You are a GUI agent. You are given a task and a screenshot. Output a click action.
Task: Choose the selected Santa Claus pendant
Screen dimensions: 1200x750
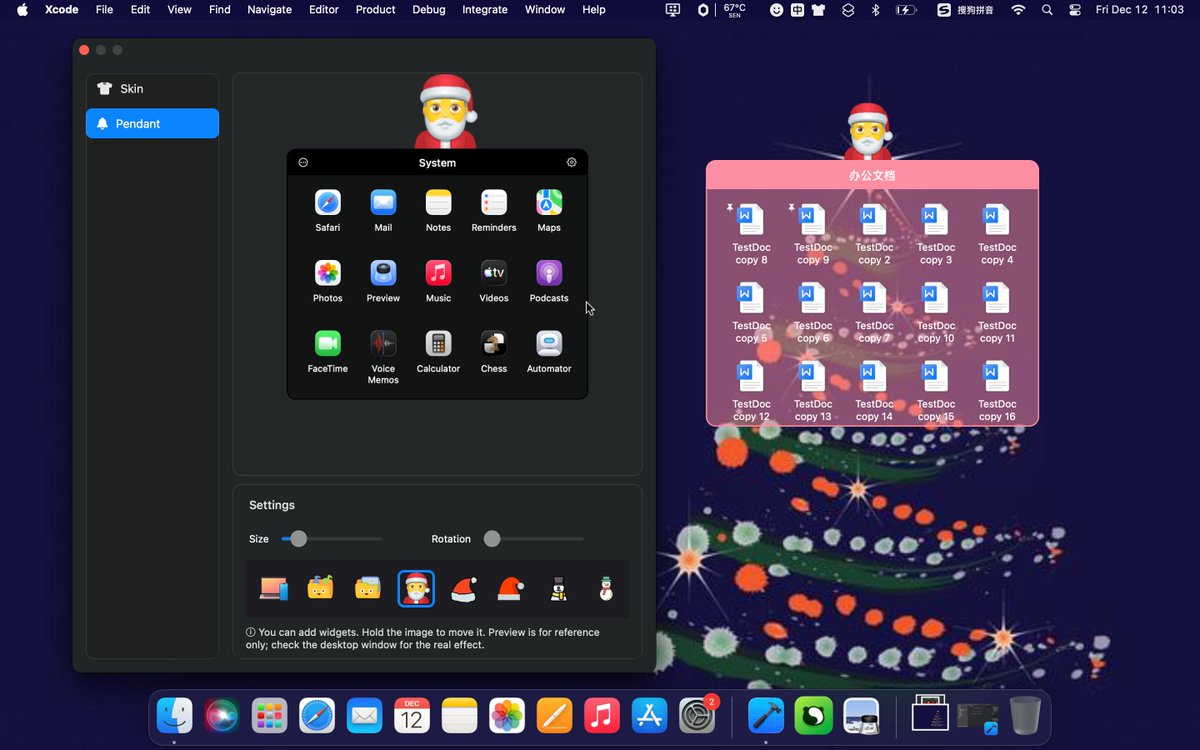pyautogui.click(x=416, y=588)
